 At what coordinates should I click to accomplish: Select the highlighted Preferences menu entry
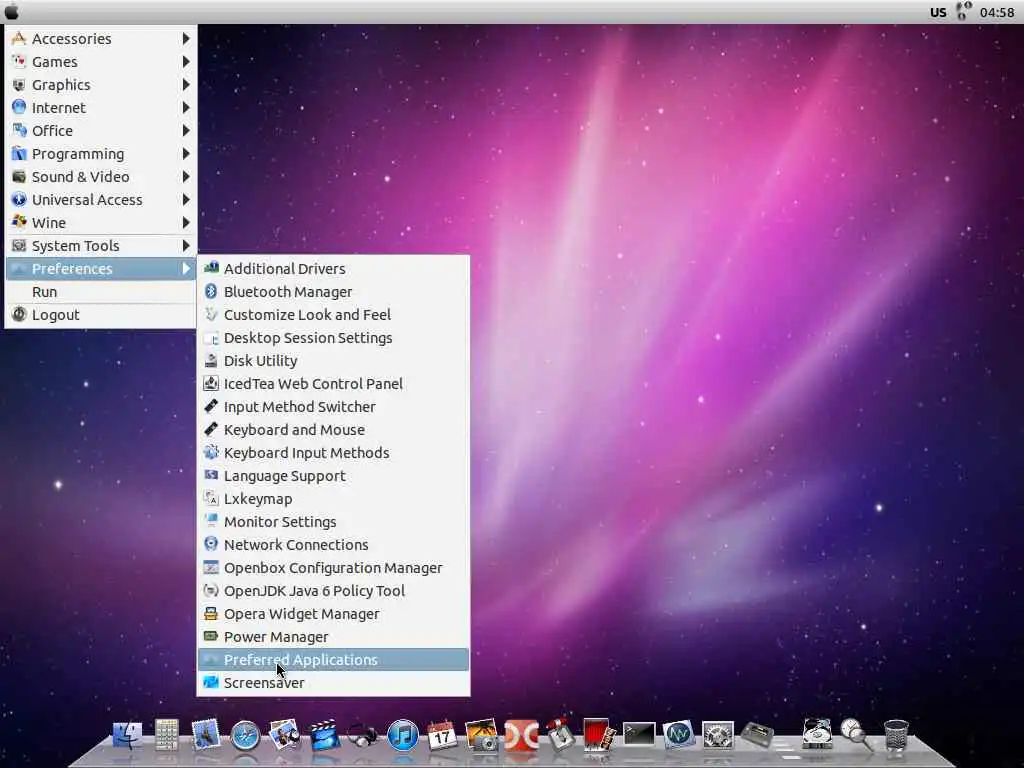point(101,268)
